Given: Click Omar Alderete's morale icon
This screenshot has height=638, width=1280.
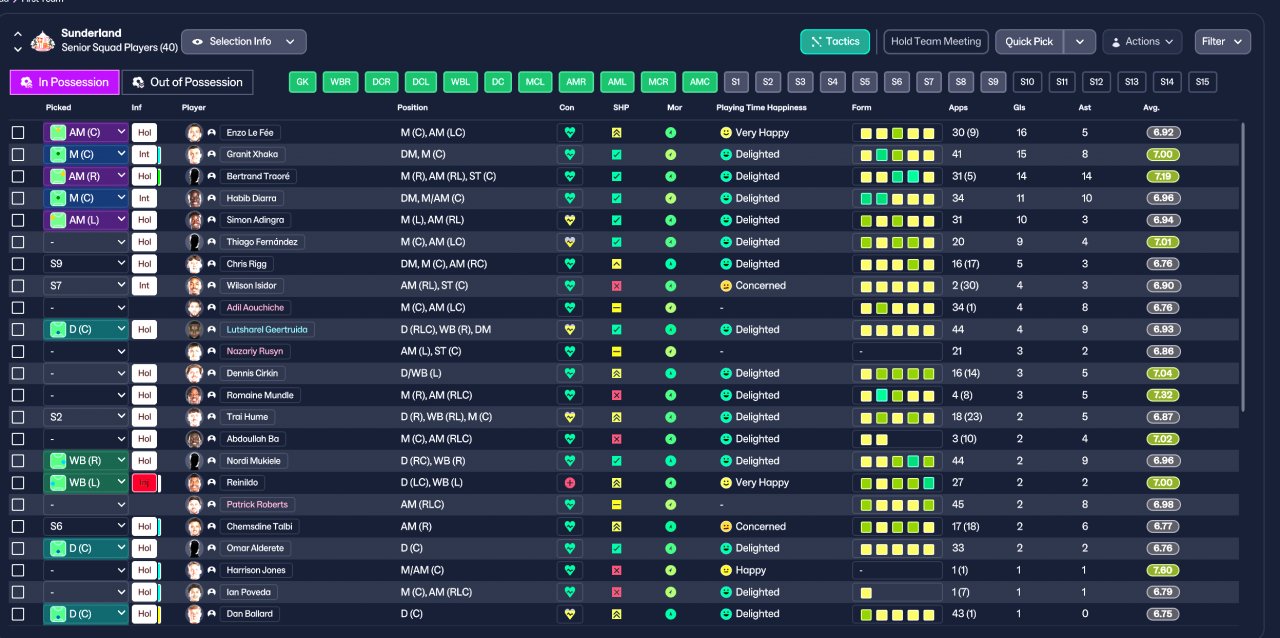Looking at the screenshot, I should (x=670, y=548).
